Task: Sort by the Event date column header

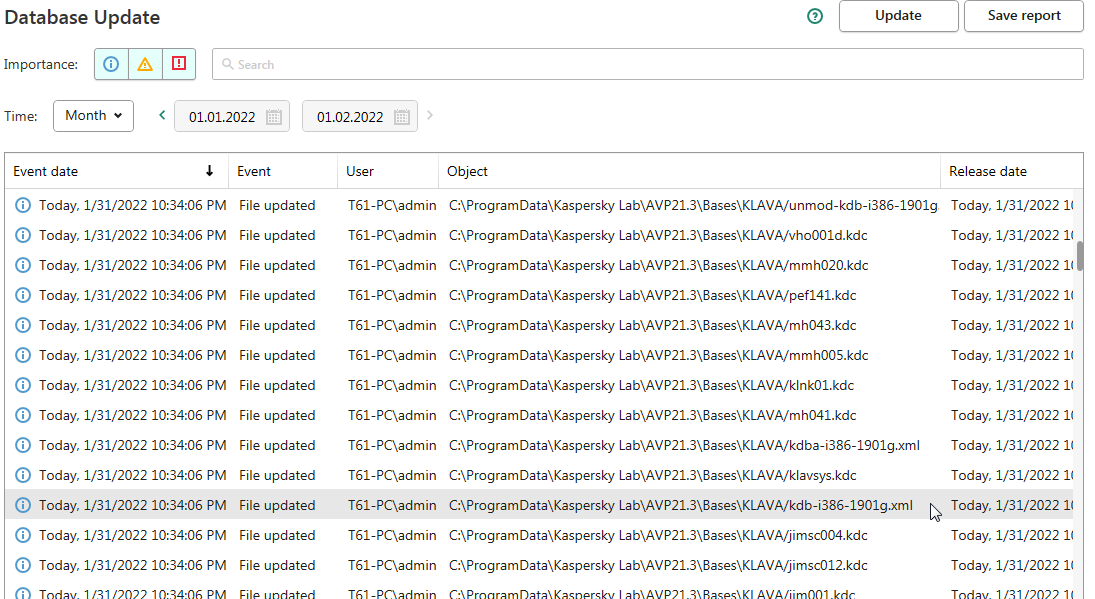Action: [x=117, y=171]
